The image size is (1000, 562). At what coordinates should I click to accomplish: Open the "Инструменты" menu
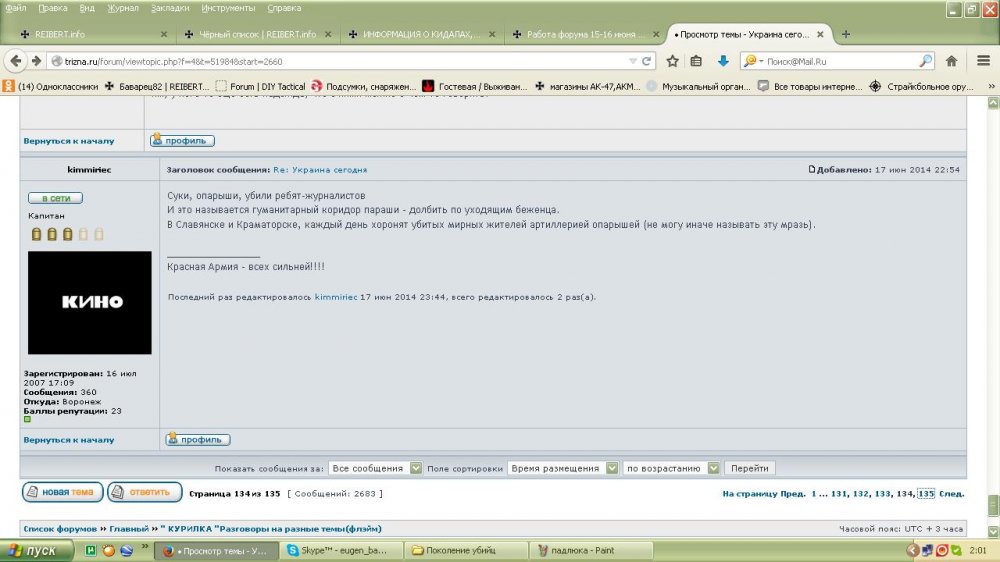(x=229, y=8)
